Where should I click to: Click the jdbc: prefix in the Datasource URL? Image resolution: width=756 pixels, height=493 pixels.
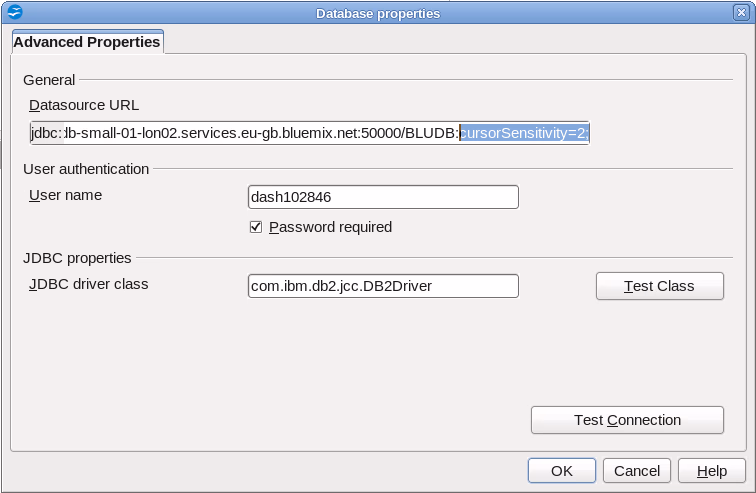46,133
